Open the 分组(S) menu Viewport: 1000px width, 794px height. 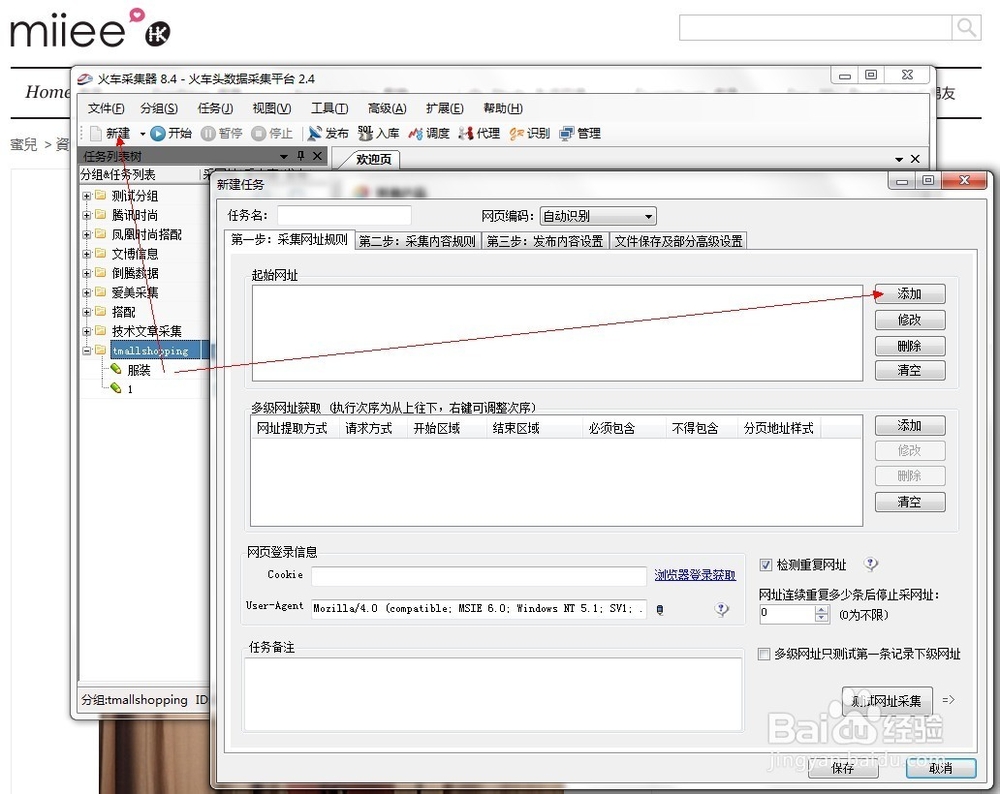[159, 108]
